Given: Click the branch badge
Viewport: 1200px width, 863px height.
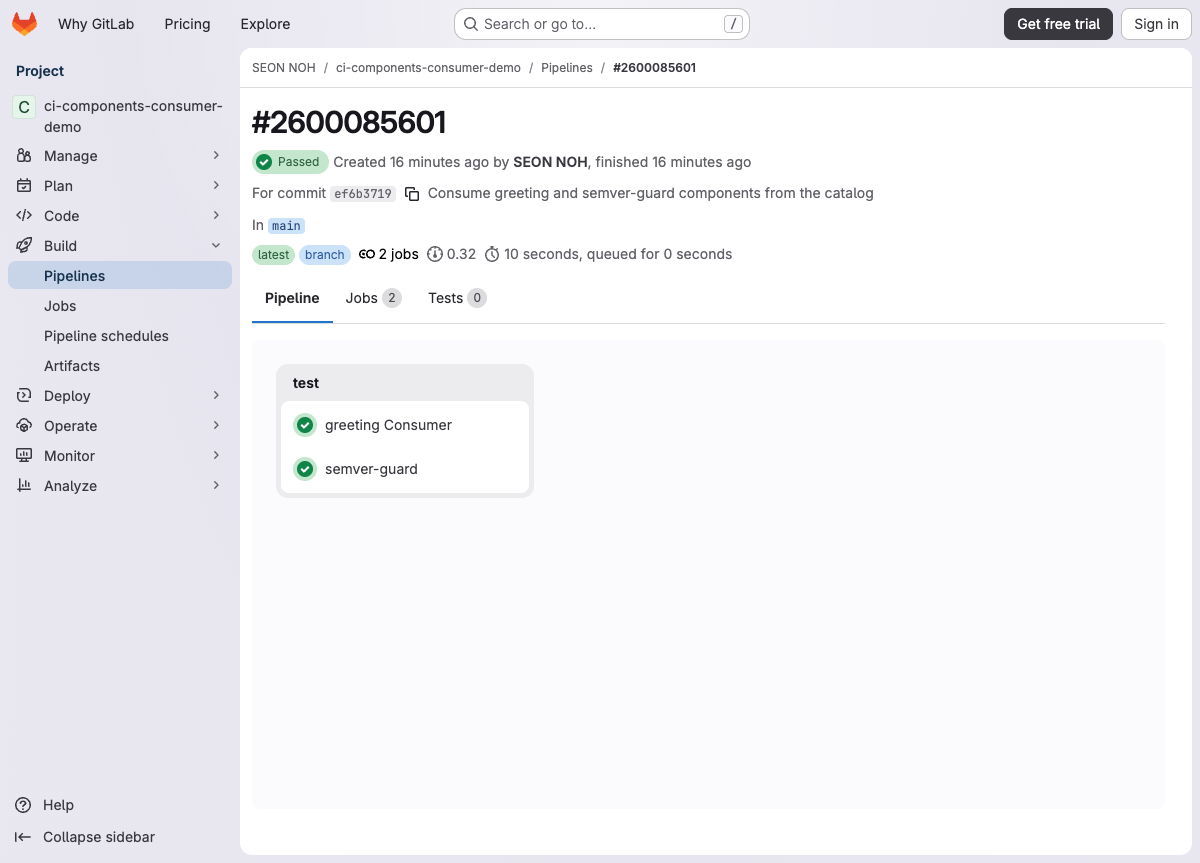Looking at the screenshot, I should pyautogui.click(x=325, y=255).
